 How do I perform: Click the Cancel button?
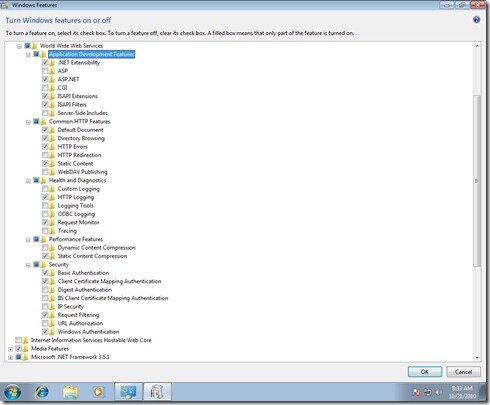point(463,372)
